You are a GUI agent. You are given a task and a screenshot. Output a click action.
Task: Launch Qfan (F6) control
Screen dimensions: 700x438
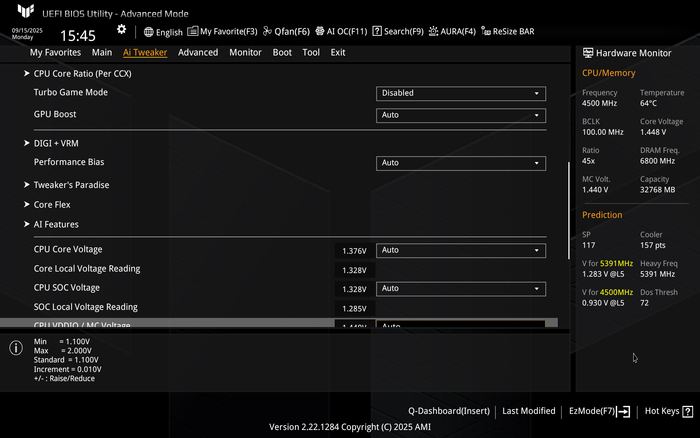[x=286, y=32]
